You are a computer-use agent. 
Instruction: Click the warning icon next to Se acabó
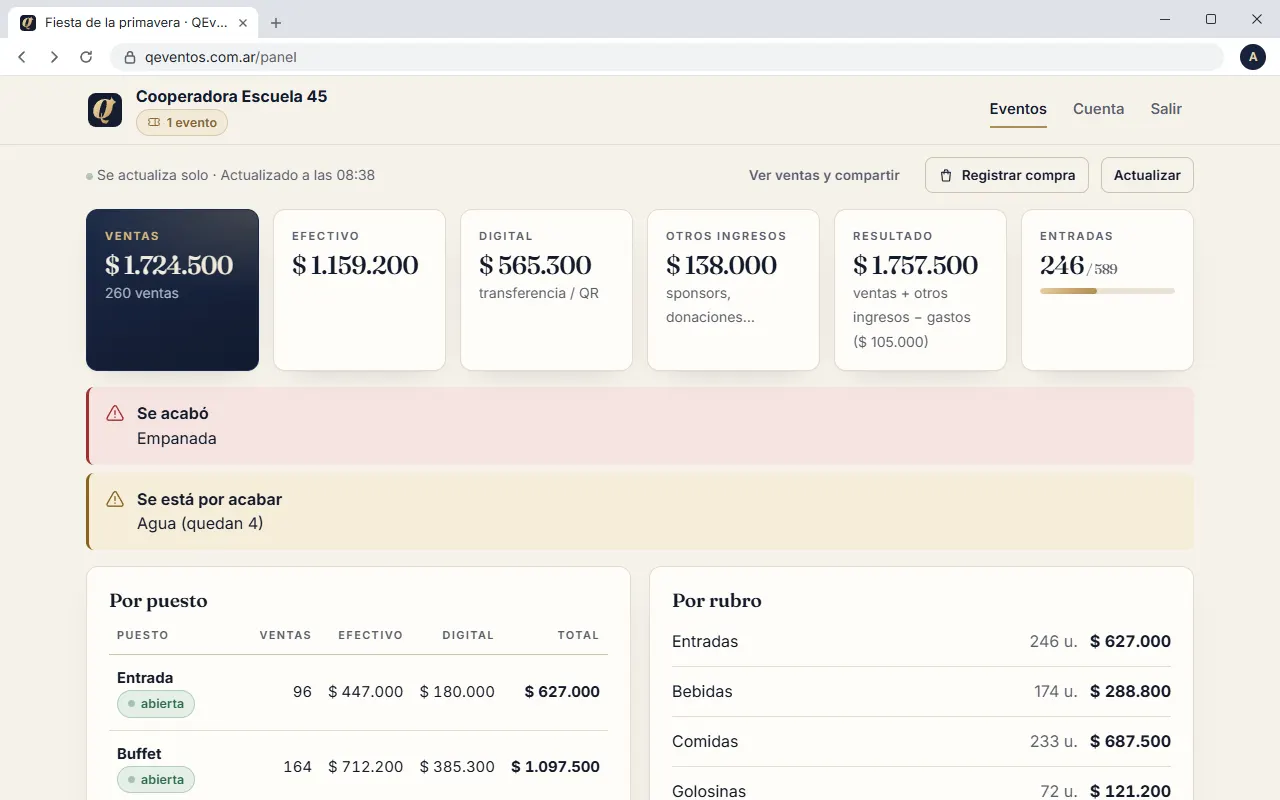(115, 413)
